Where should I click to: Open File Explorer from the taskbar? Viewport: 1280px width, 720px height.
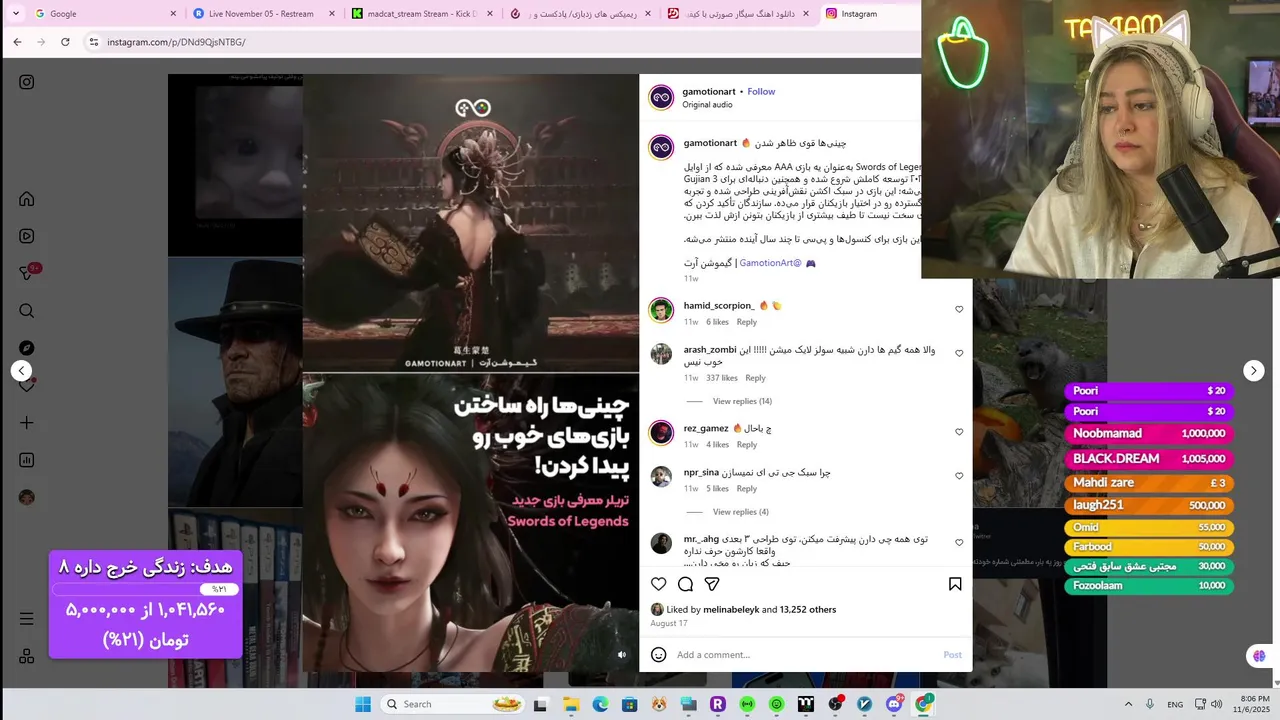(x=570, y=704)
